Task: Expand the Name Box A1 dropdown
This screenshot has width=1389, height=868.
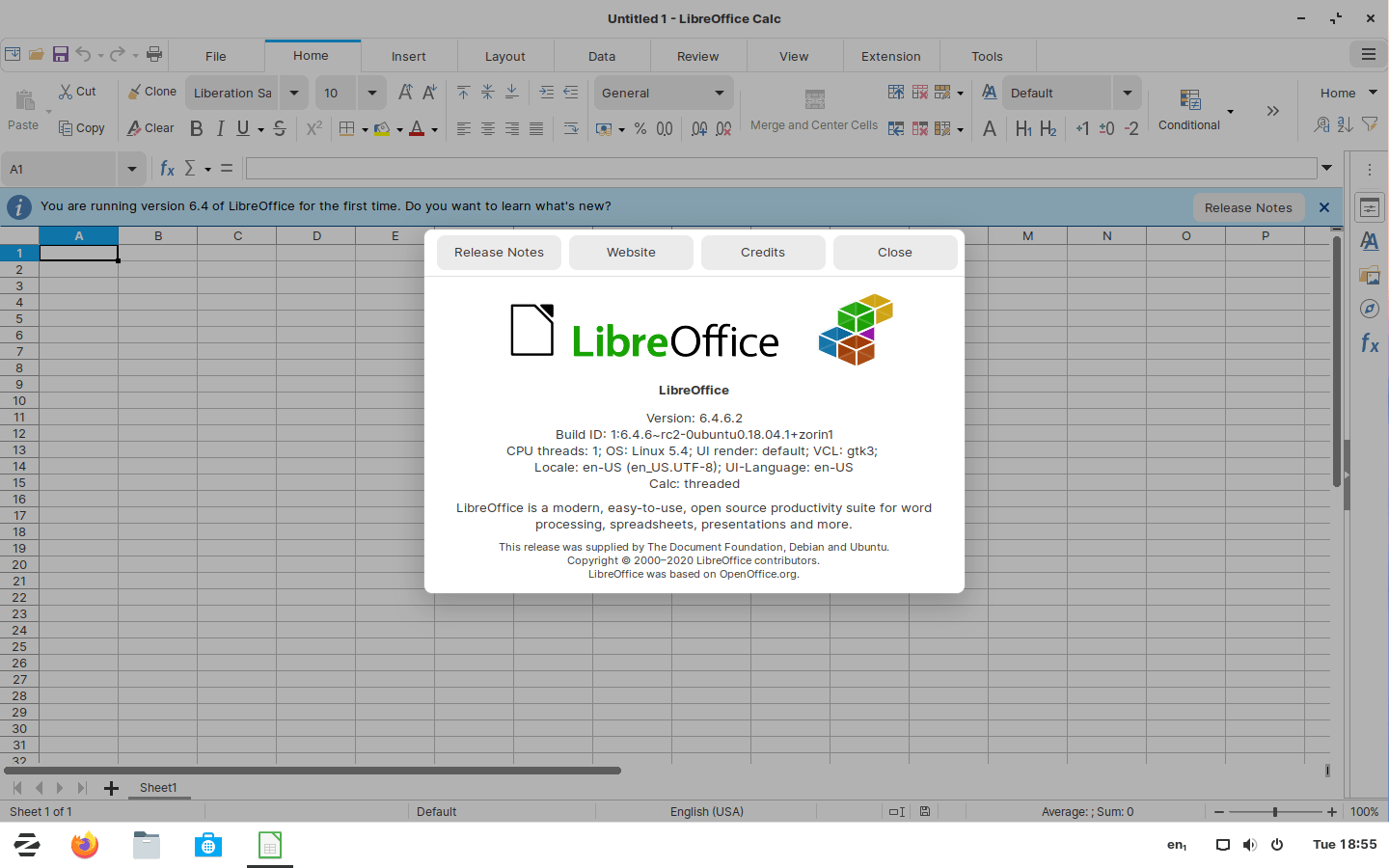Action: pos(132,169)
